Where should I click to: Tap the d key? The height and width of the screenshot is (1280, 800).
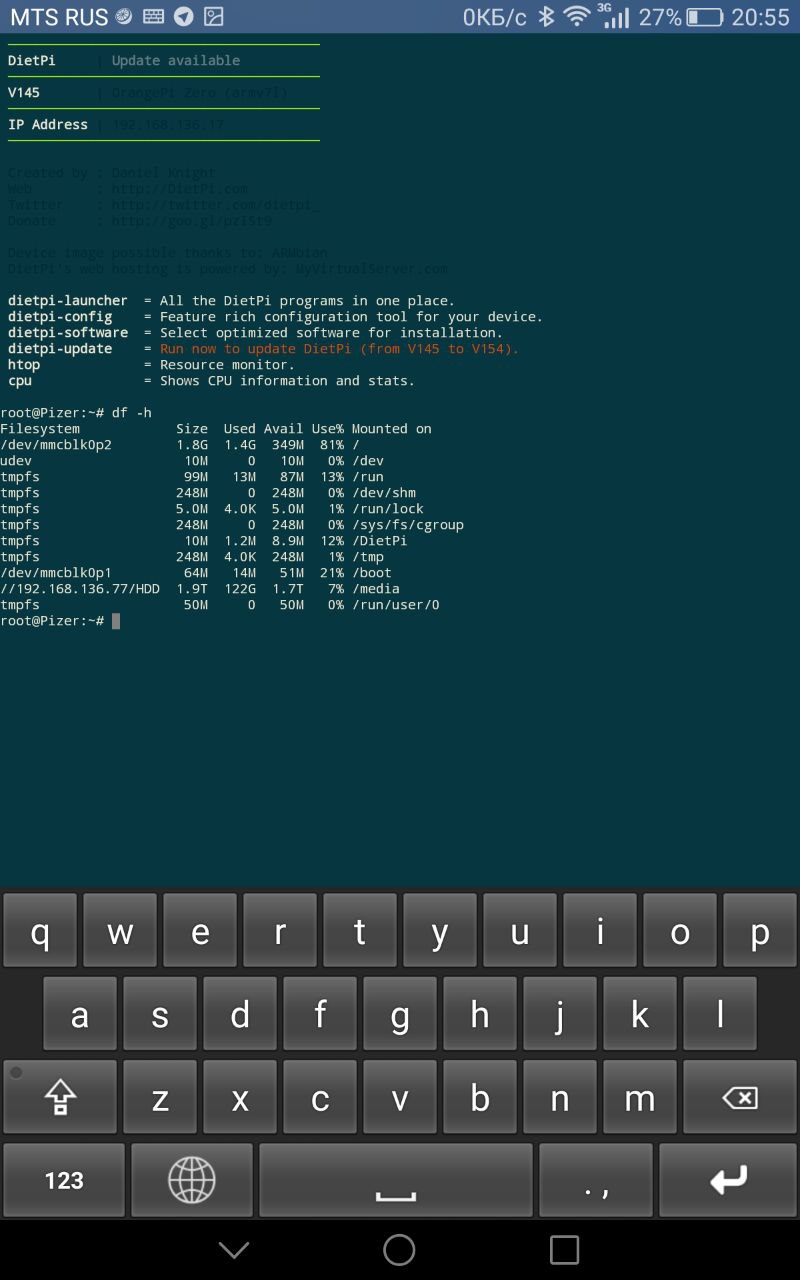[x=240, y=1014]
